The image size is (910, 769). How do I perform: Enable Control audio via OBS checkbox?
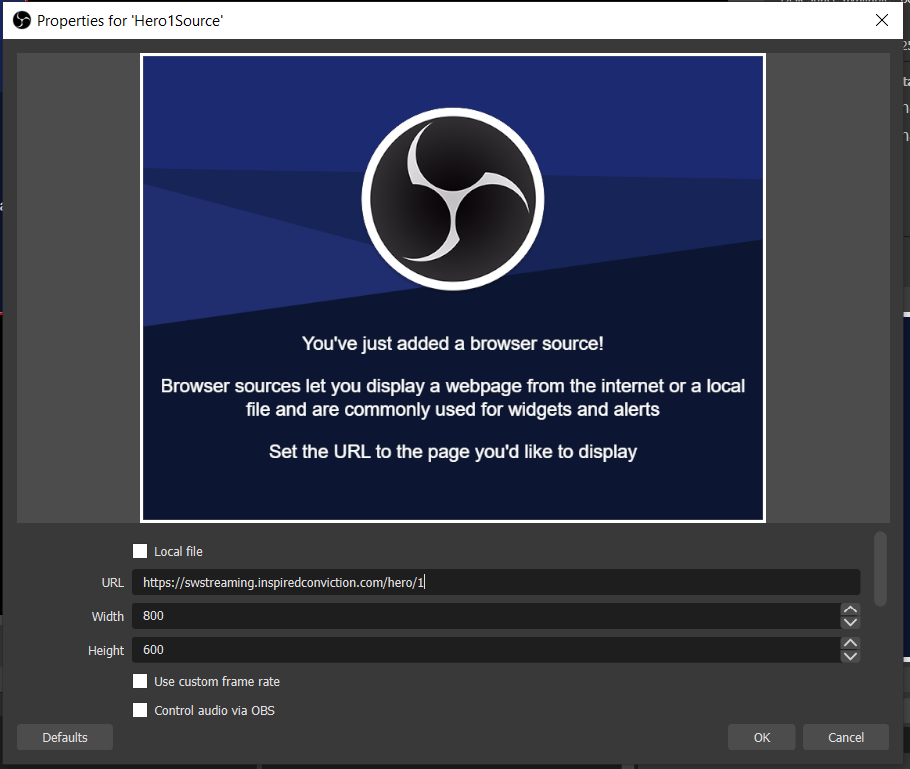(140, 710)
